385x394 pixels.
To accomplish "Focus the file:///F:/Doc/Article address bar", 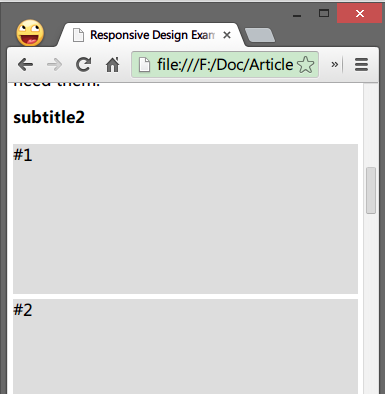I will [x=225, y=65].
